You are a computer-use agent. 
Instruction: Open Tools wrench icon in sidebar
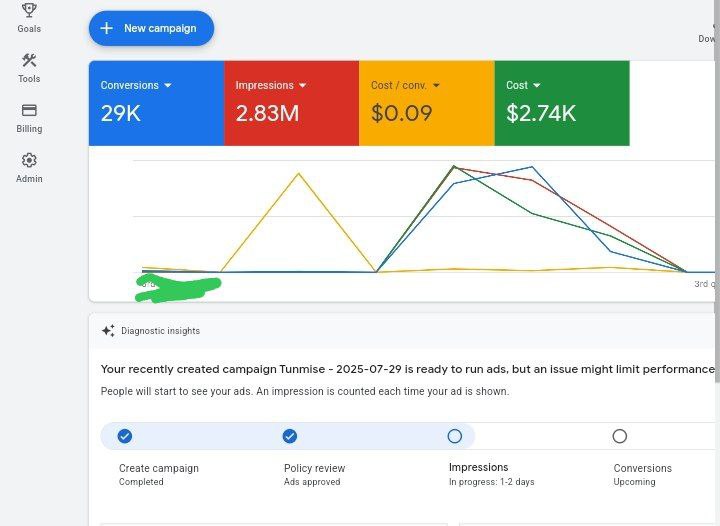point(29,60)
